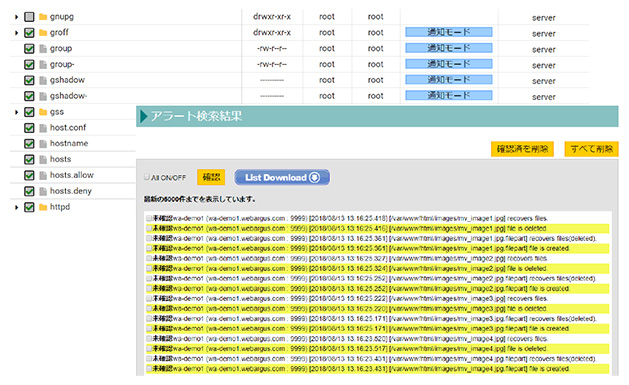Select the mv_image1.jpg file is deleted alert checkbox
This screenshot has width=629, height=385.
pos(149,229)
